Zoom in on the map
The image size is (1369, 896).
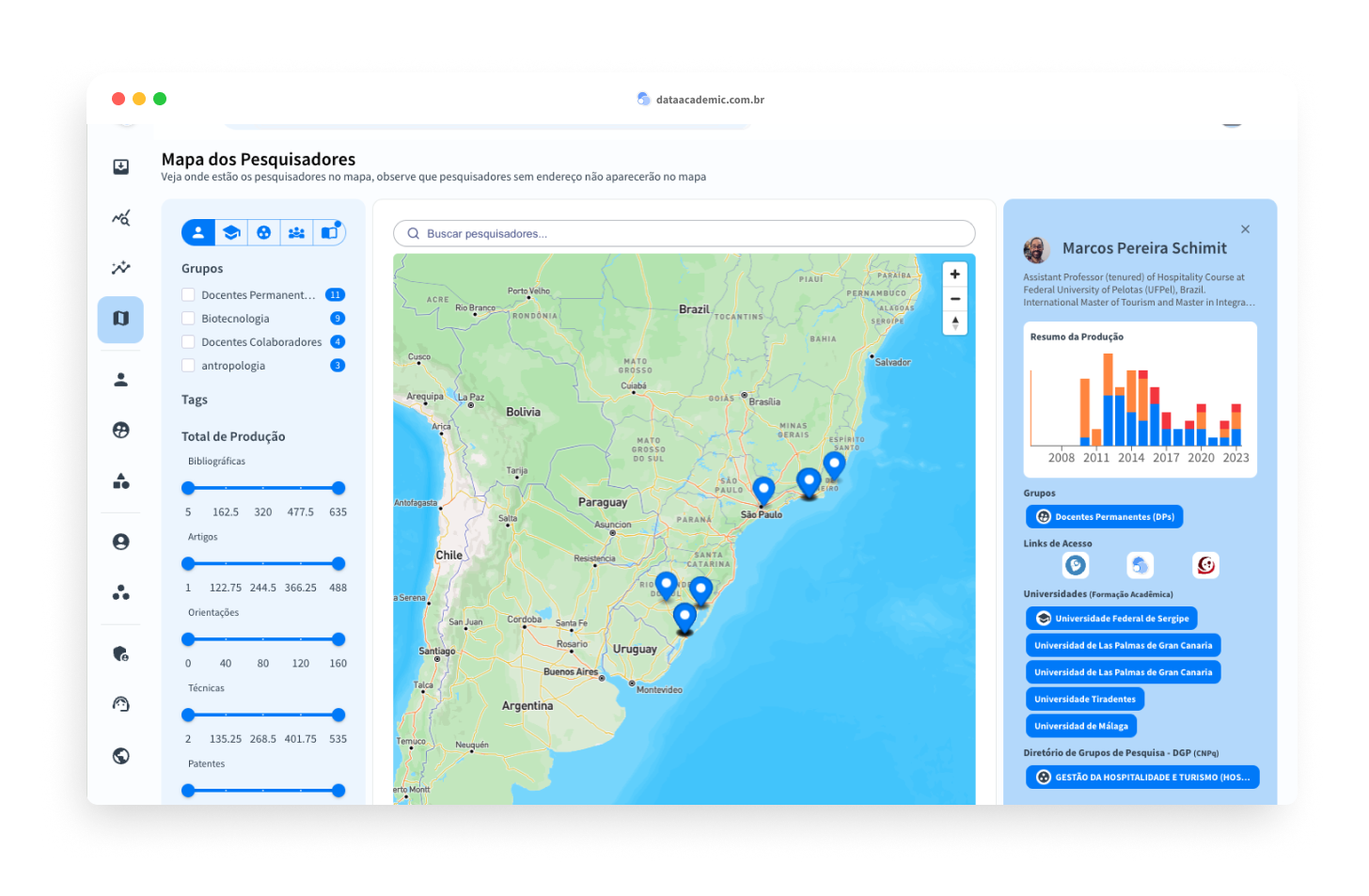coord(954,275)
